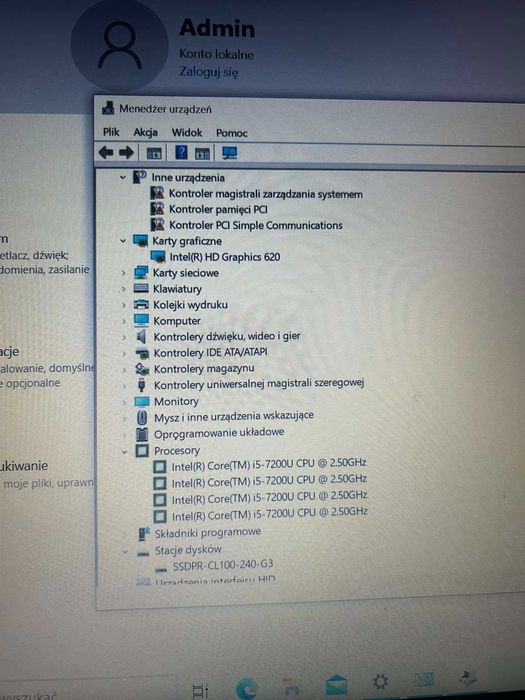Click the Kontrolery magazynu icon

click(x=142, y=369)
